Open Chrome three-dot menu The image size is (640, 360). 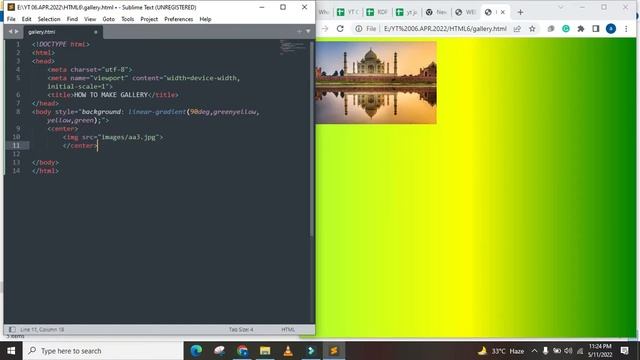click(626, 29)
